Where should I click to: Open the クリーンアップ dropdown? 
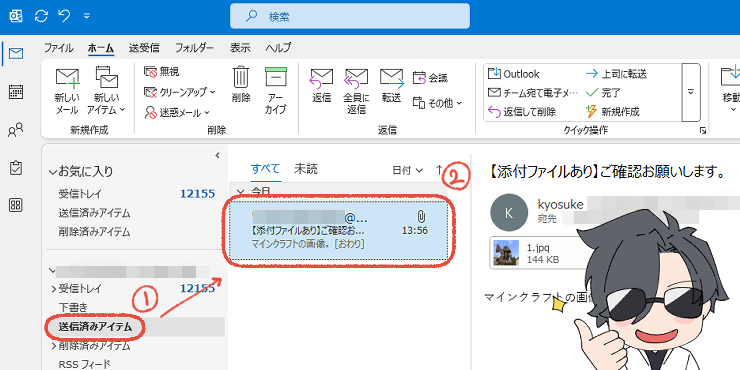pos(179,92)
